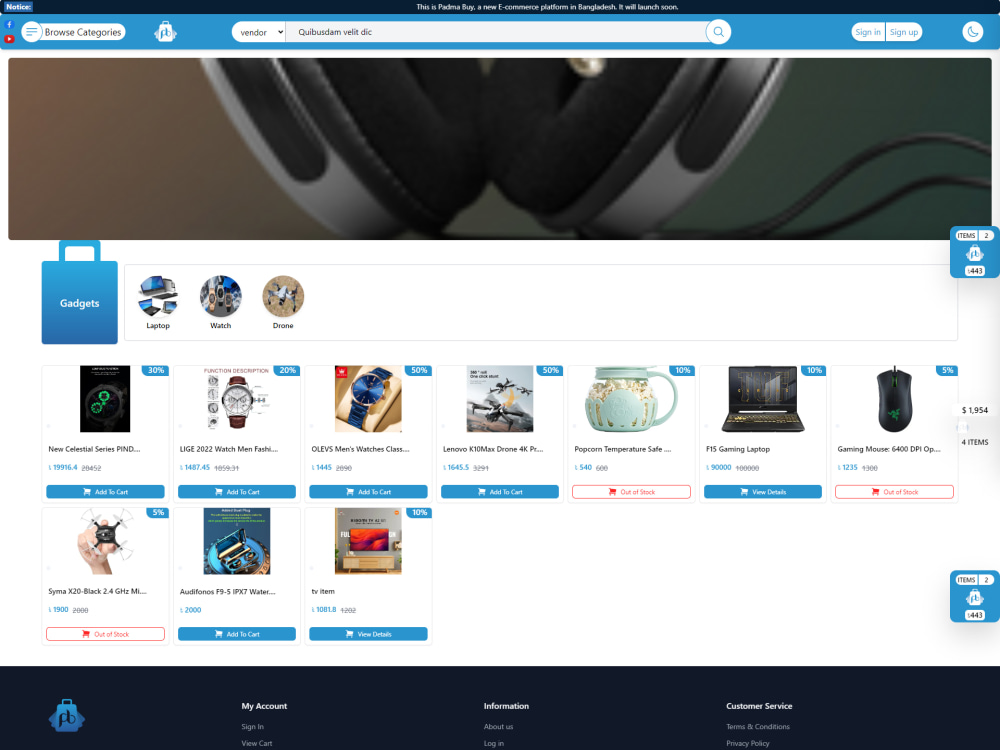This screenshot has height=750, width=1000.
Task: Open Razer Gaming Mouse product image
Action: [894, 399]
